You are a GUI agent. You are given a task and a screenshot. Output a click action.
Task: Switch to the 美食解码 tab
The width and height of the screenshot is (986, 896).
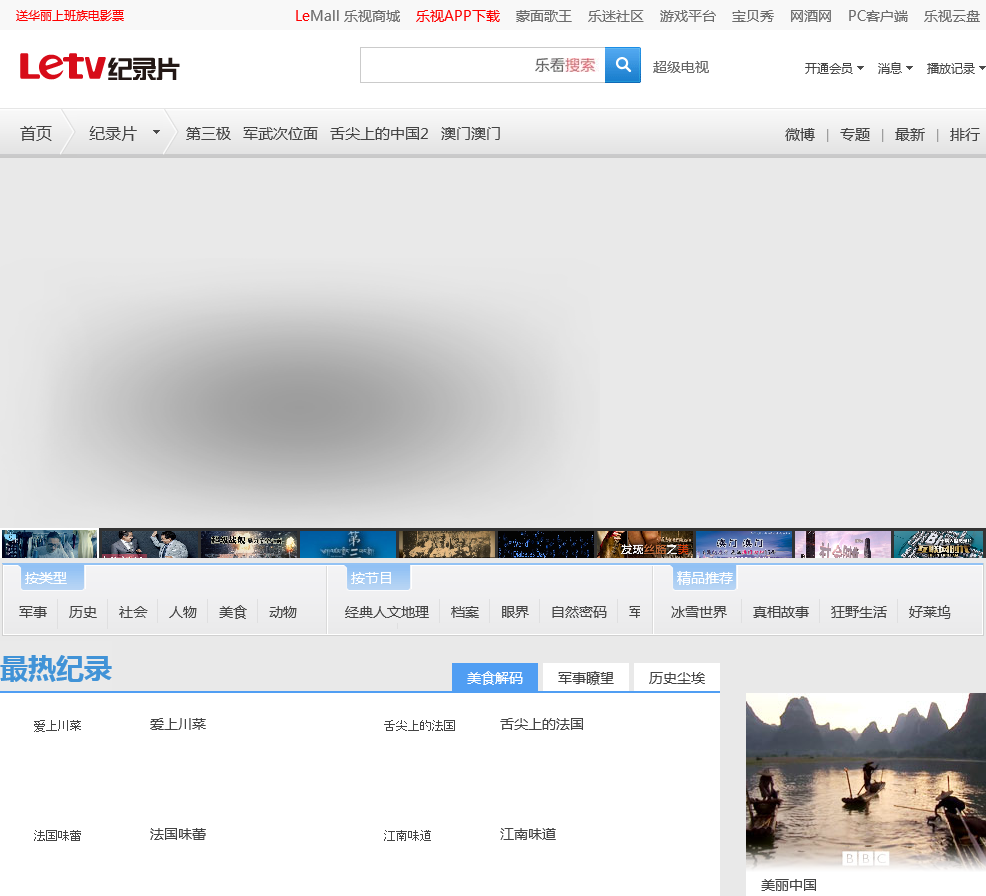click(495, 677)
